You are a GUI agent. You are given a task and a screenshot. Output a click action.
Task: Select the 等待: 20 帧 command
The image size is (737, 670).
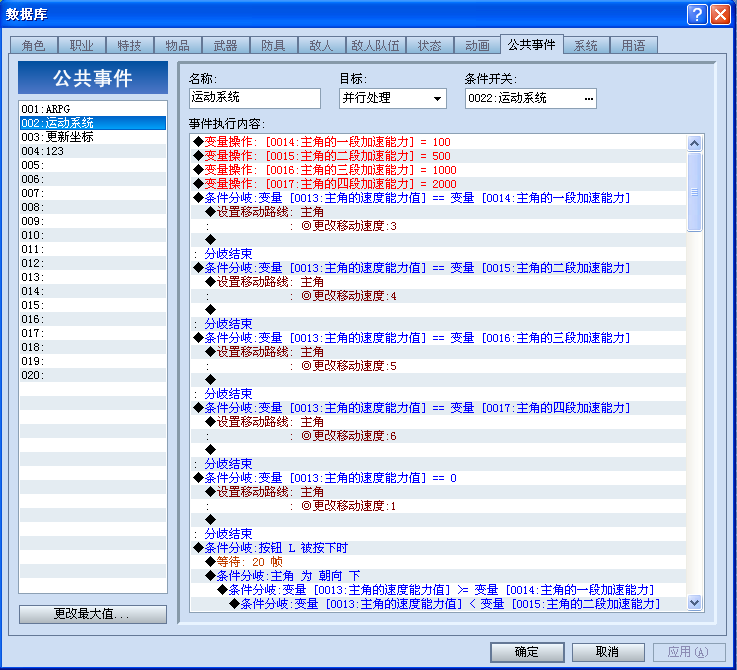point(438,562)
